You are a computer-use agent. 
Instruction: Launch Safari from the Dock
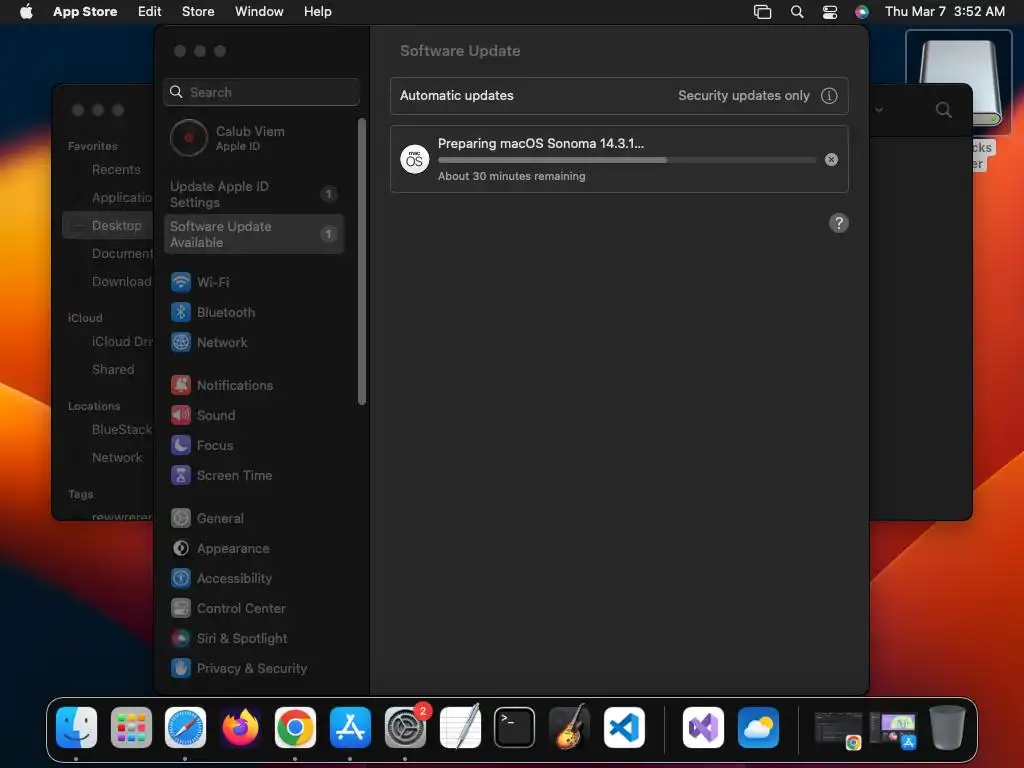(185, 728)
